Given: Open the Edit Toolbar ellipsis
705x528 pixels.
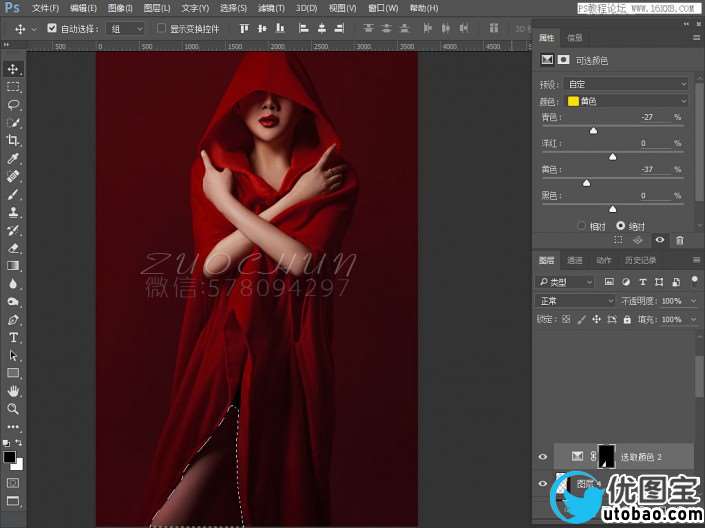Looking at the screenshot, I should (x=13, y=427).
